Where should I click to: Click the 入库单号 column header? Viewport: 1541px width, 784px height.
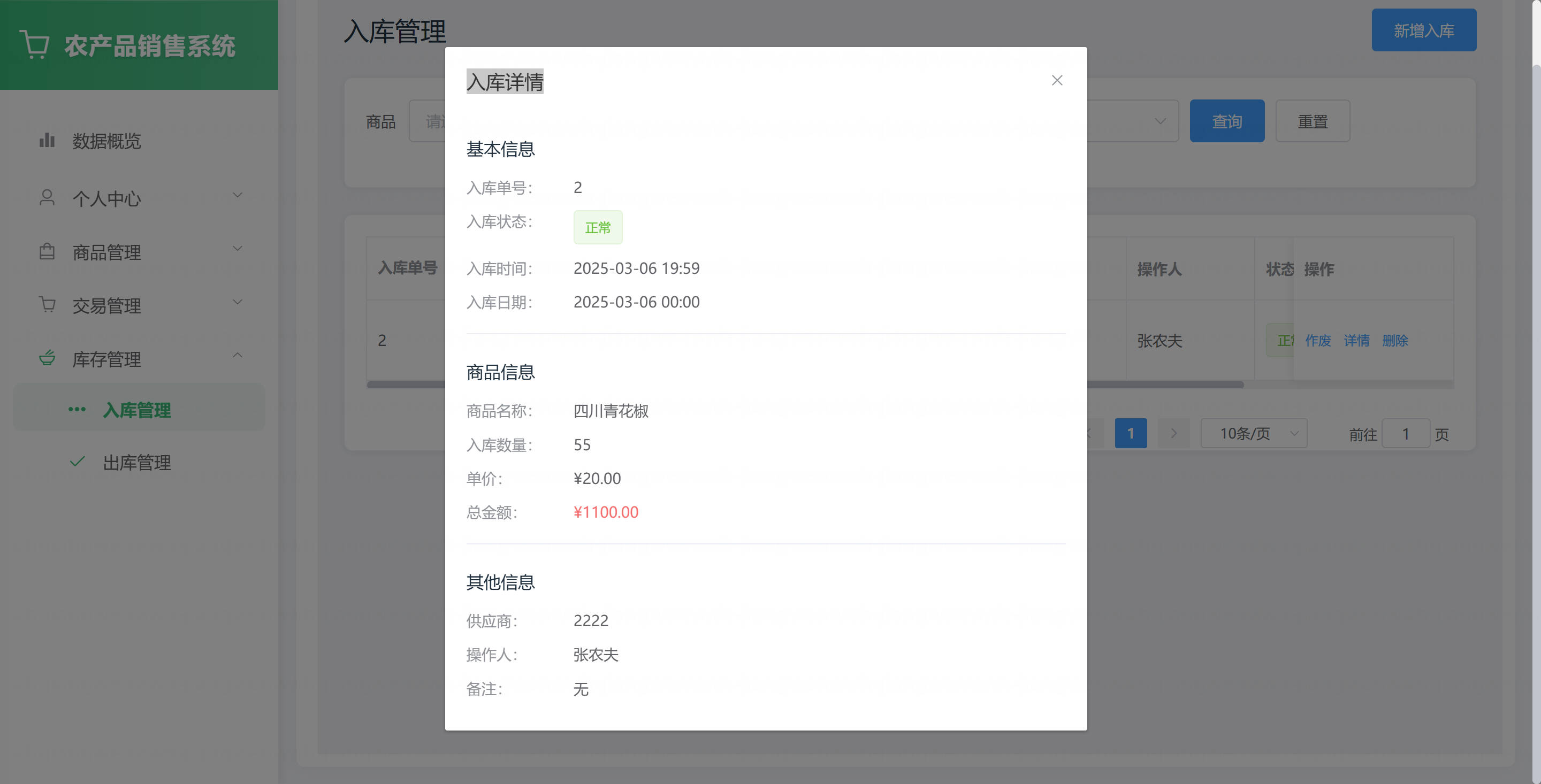(407, 268)
